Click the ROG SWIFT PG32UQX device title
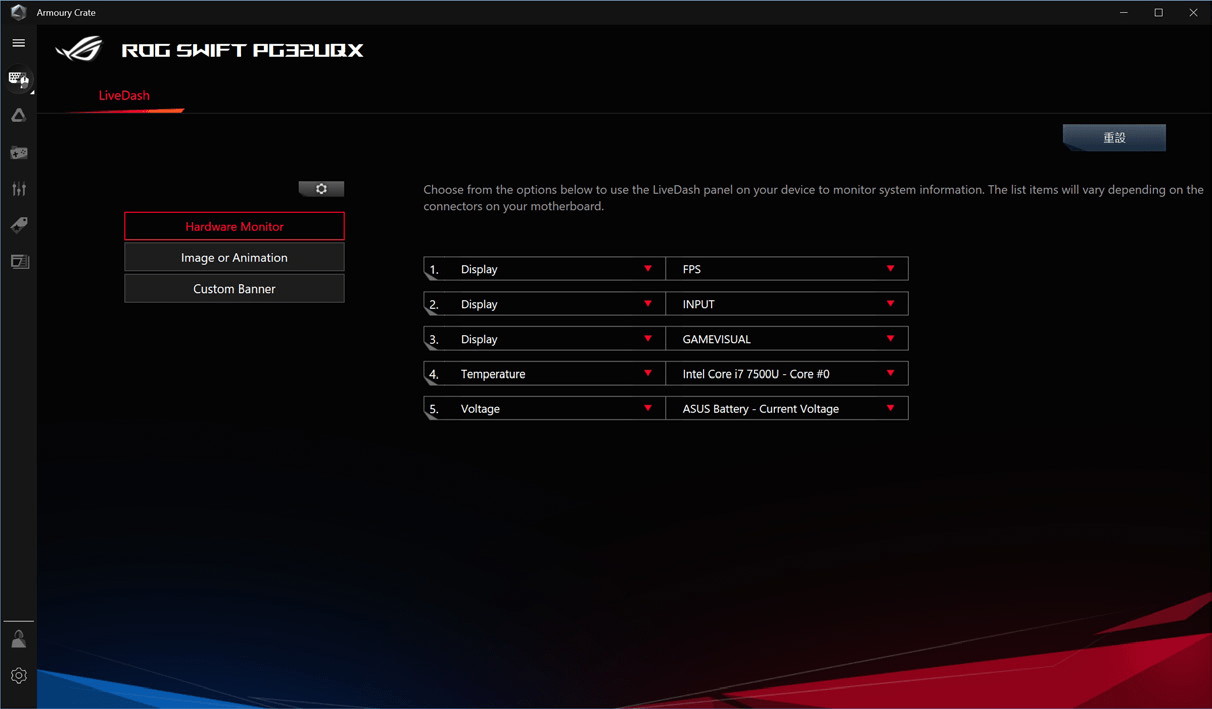The height and width of the screenshot is (709, 1212). pyautogui.click(x=242, y=50)
